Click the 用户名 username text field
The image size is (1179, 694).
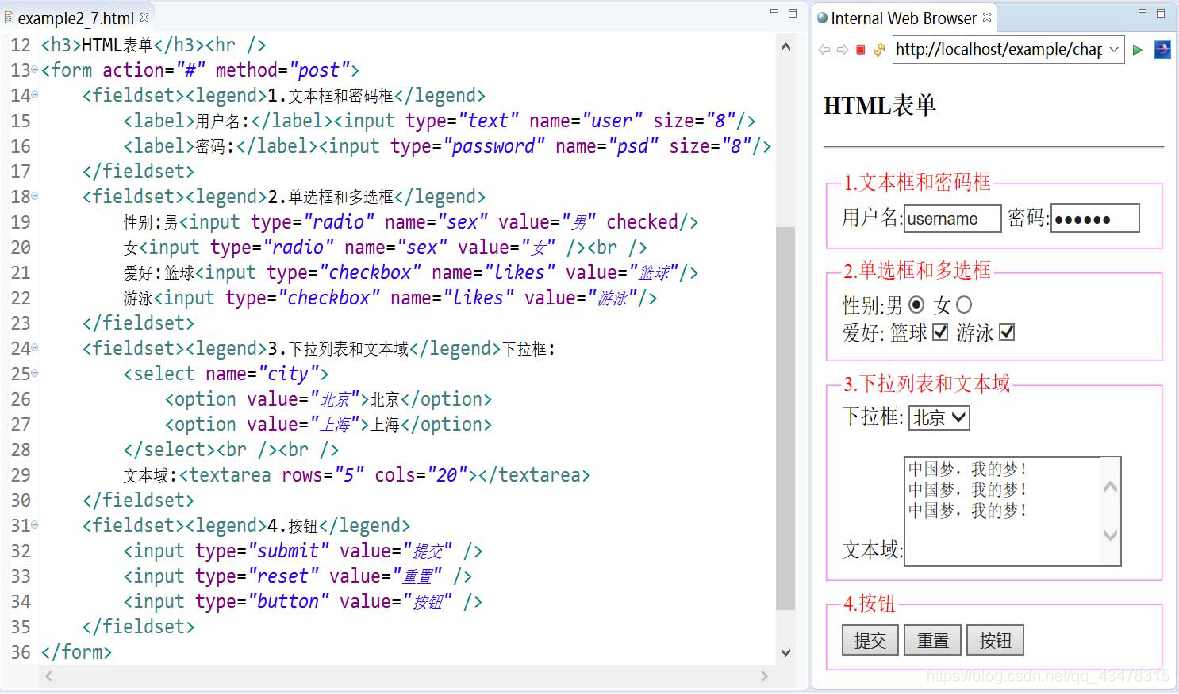(952, 219)
